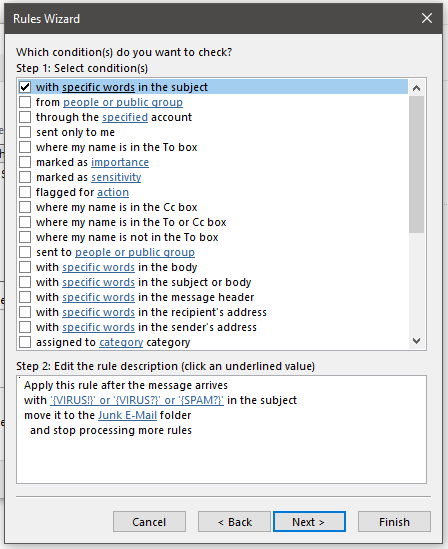Enable 'where my name is in the To box'
448x549 pixels.
point(25,147)
